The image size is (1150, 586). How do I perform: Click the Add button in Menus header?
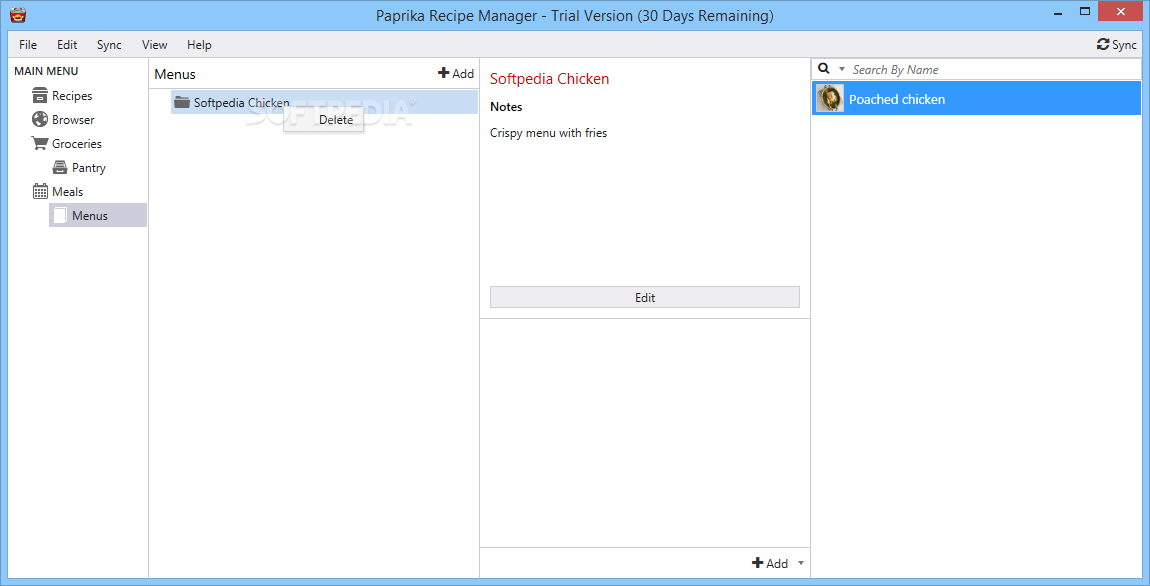[x=456, y=73]
